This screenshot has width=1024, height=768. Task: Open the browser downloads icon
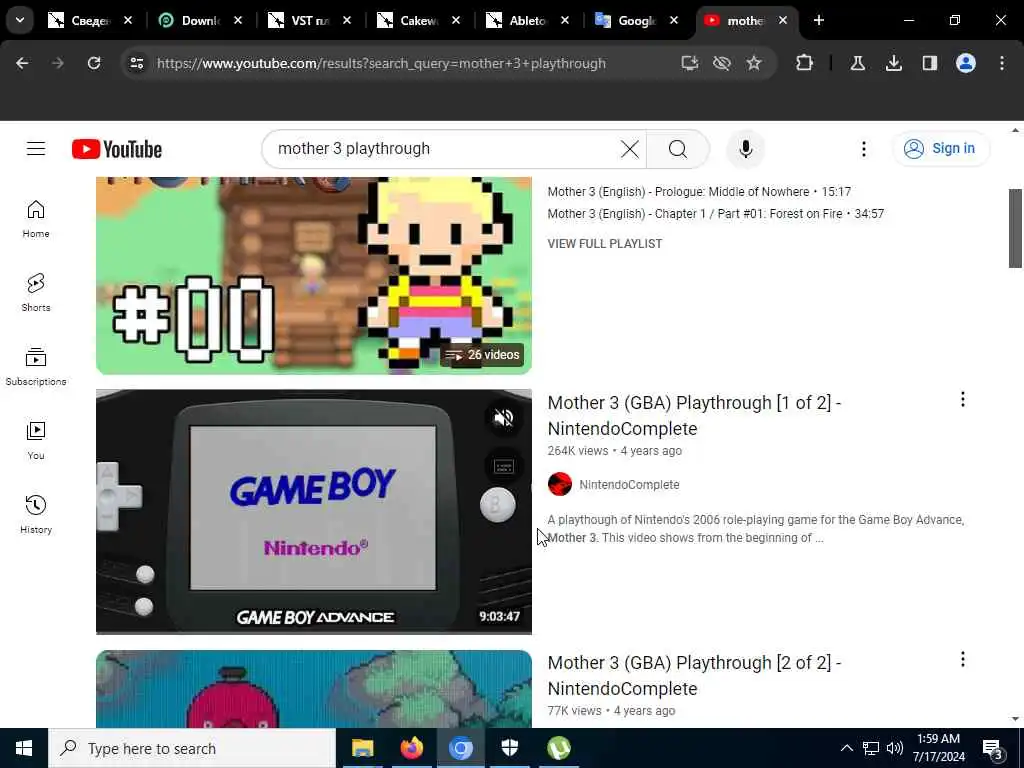pos(893,63)
